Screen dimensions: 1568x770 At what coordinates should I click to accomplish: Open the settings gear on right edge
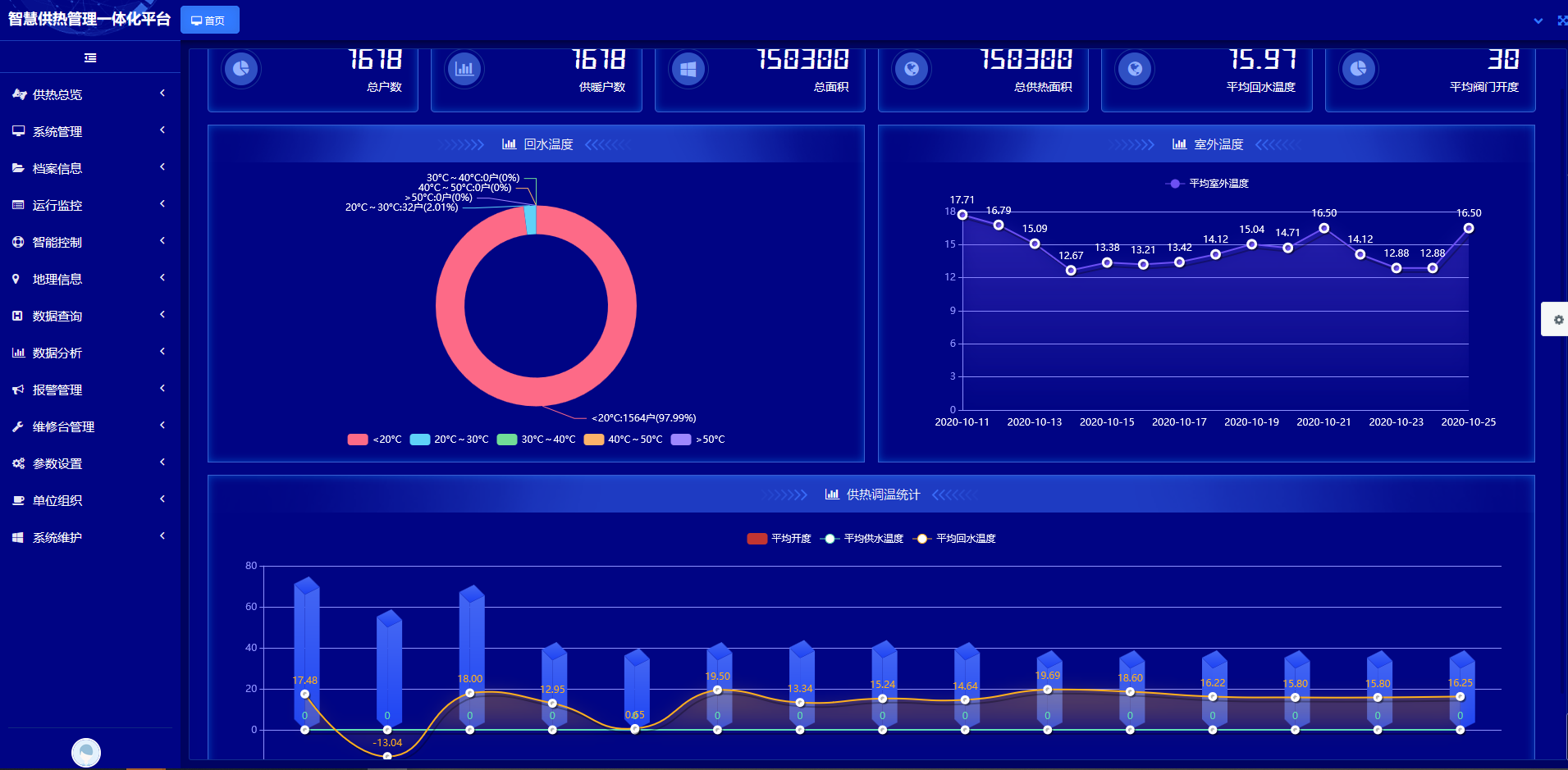pyautogui.click(x=1557, y=320)
